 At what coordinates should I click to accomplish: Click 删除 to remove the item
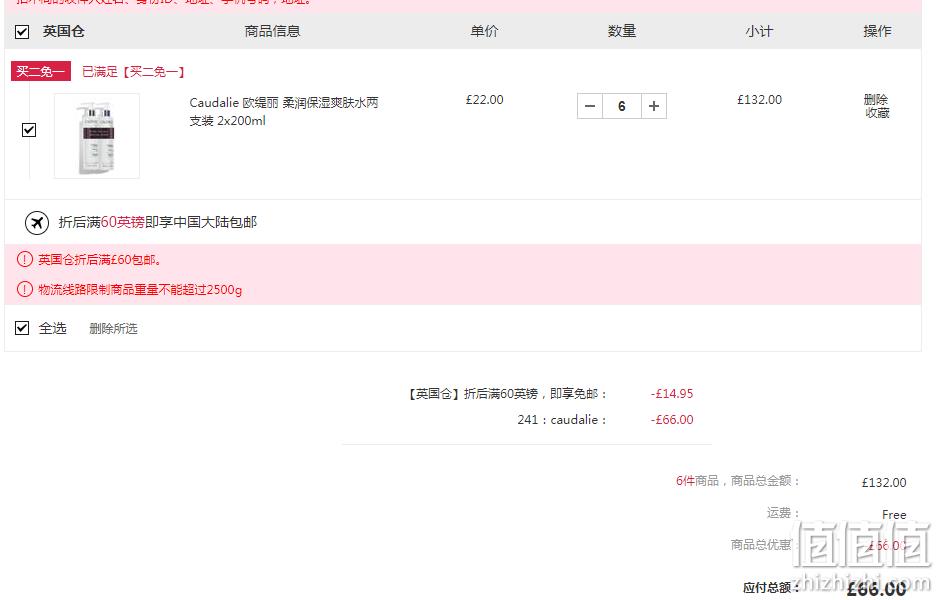tap(876, 99)
